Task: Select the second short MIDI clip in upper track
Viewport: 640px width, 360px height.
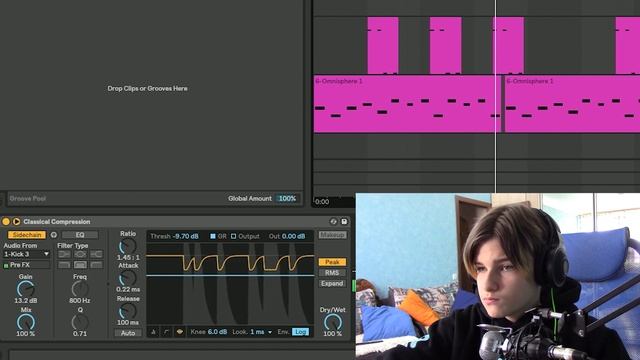Action: pyautogui.click(x=446, y=45)
